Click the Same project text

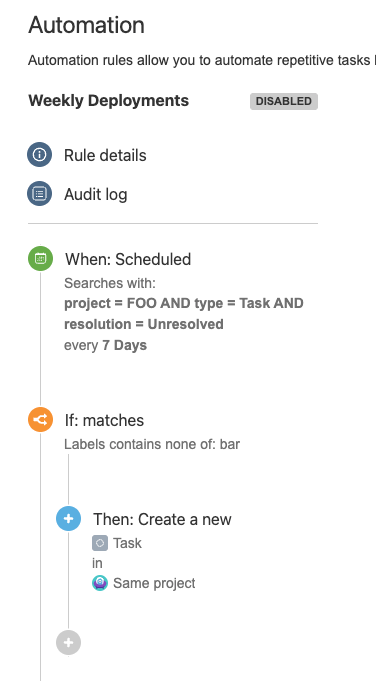click(154, 583)
